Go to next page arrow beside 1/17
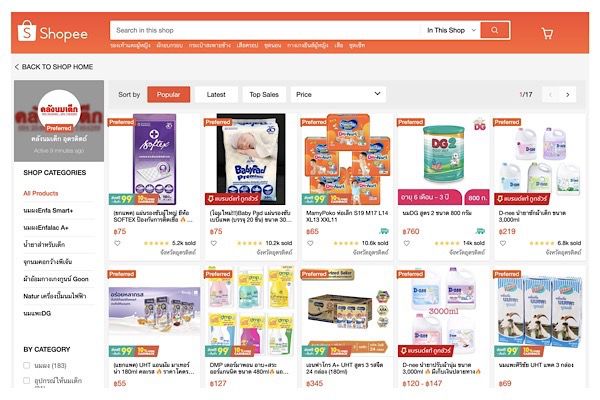 (x=568, y=95)
